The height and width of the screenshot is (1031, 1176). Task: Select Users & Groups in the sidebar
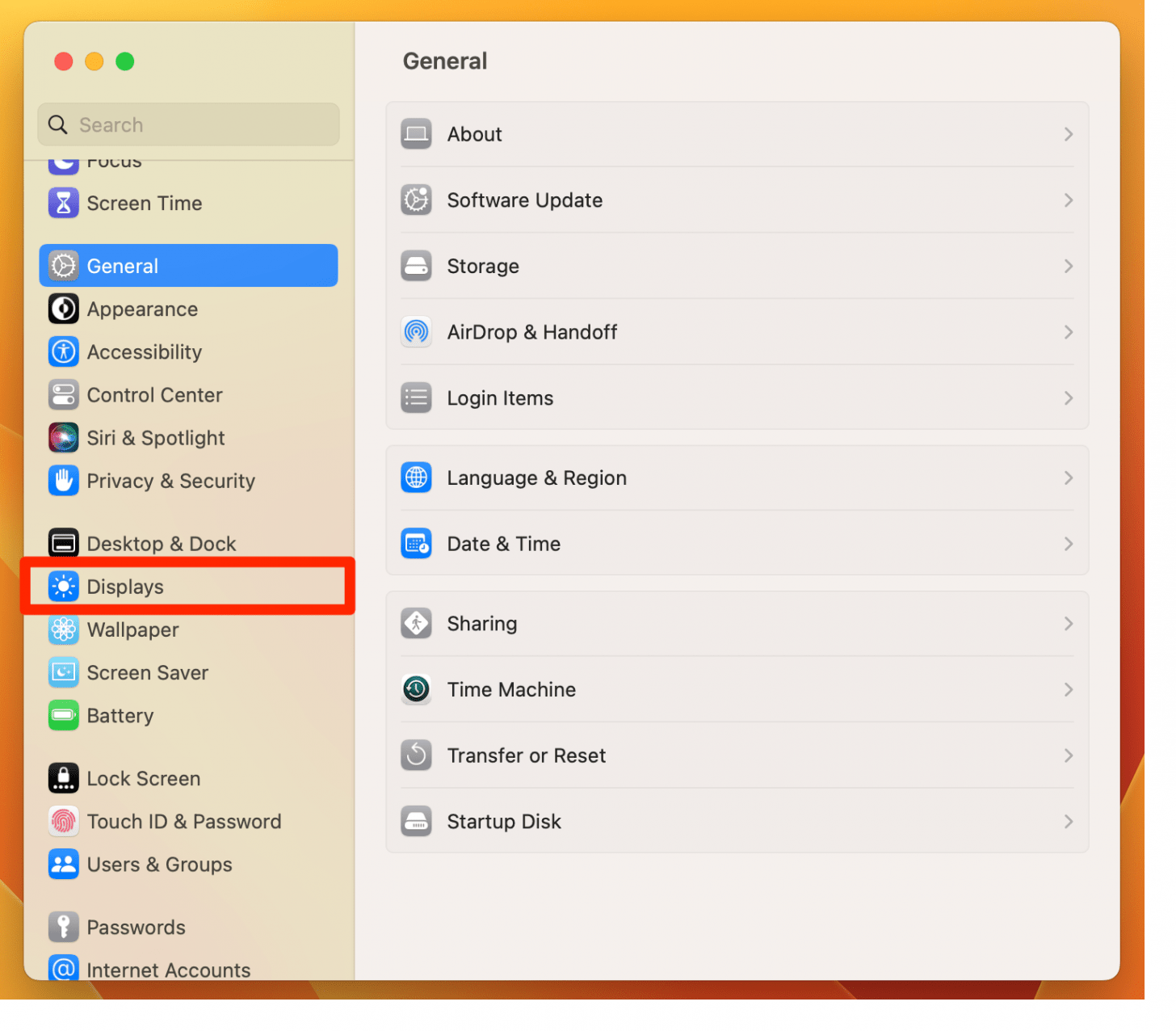tap(158, 864)
